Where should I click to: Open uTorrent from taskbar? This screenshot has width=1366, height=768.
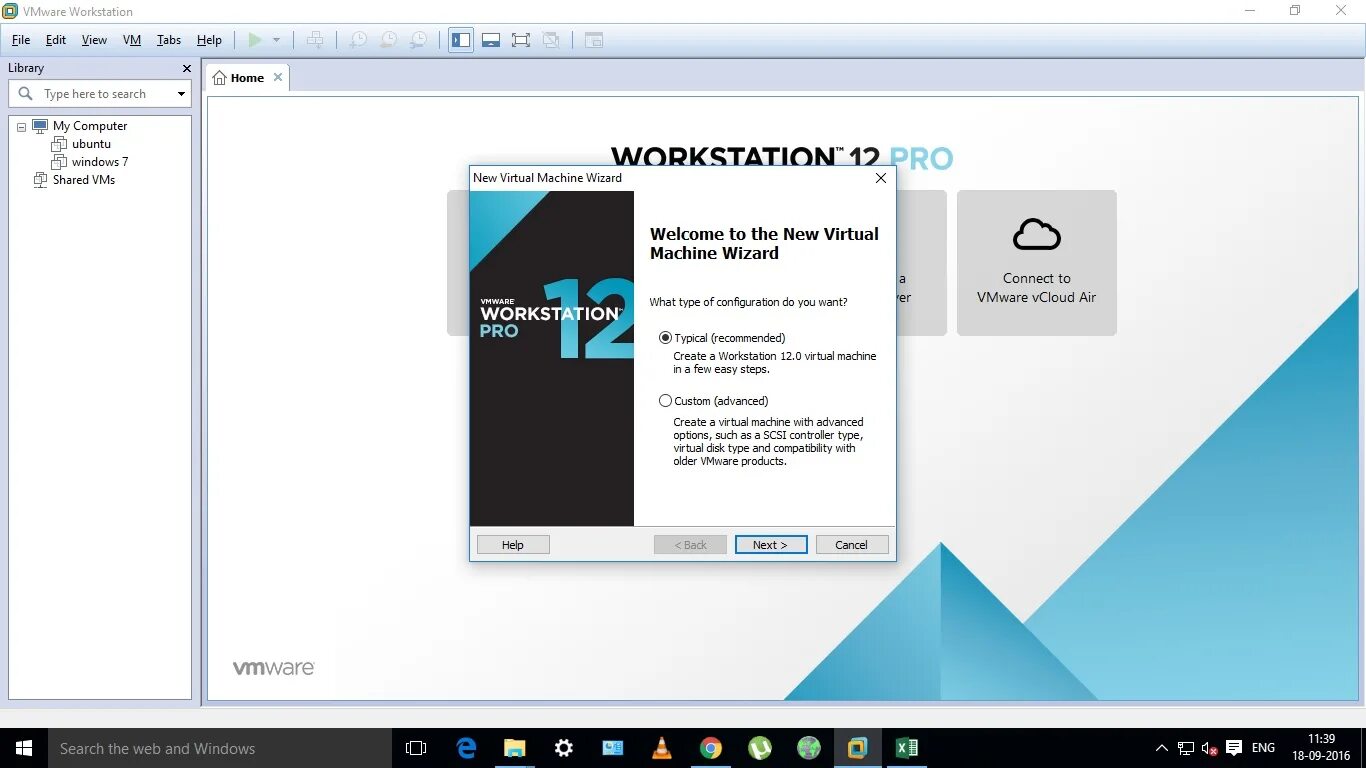tap(760, 748)
